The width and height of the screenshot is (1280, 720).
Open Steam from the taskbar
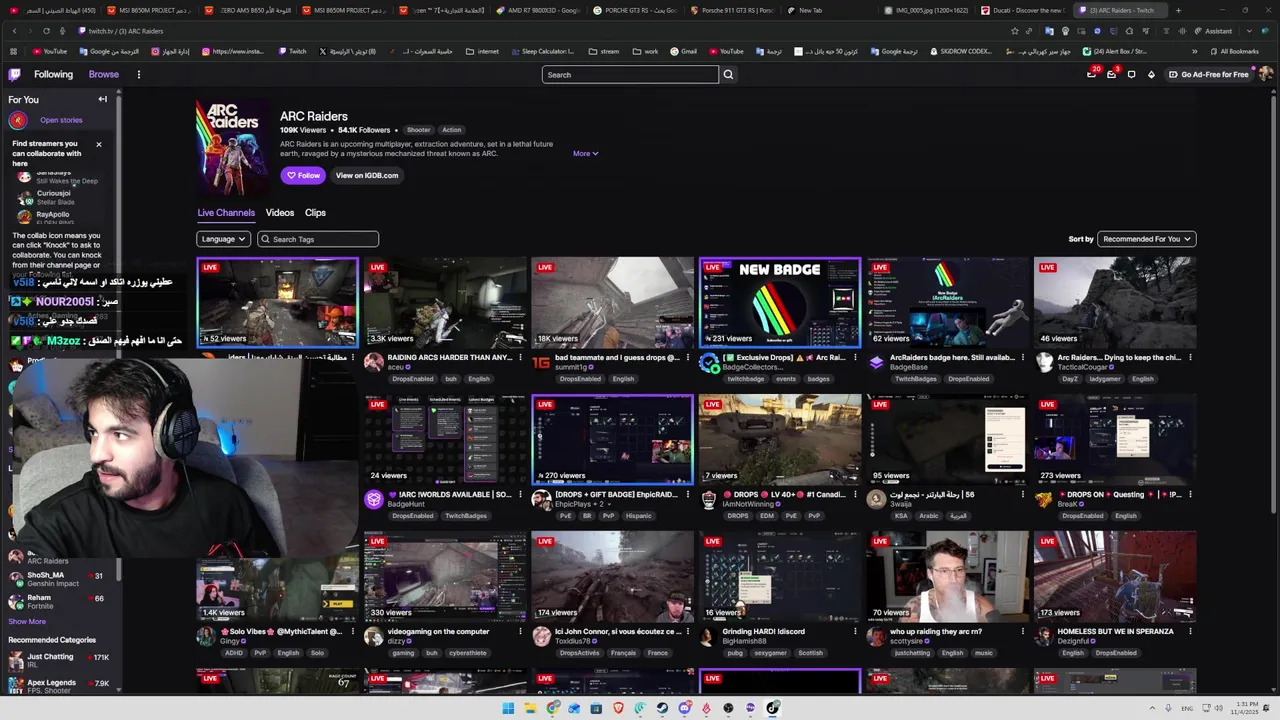662,708
